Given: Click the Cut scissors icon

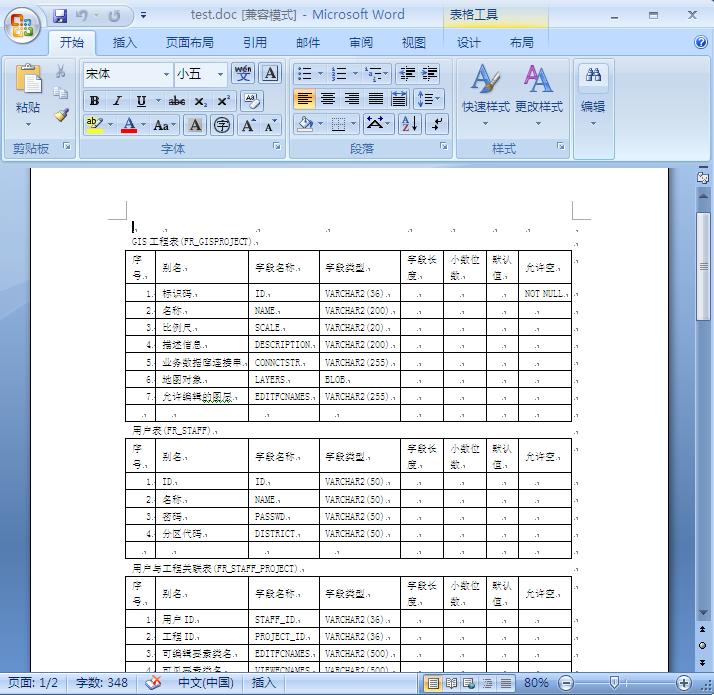Looking at the screenshot, I should (61, 71).
